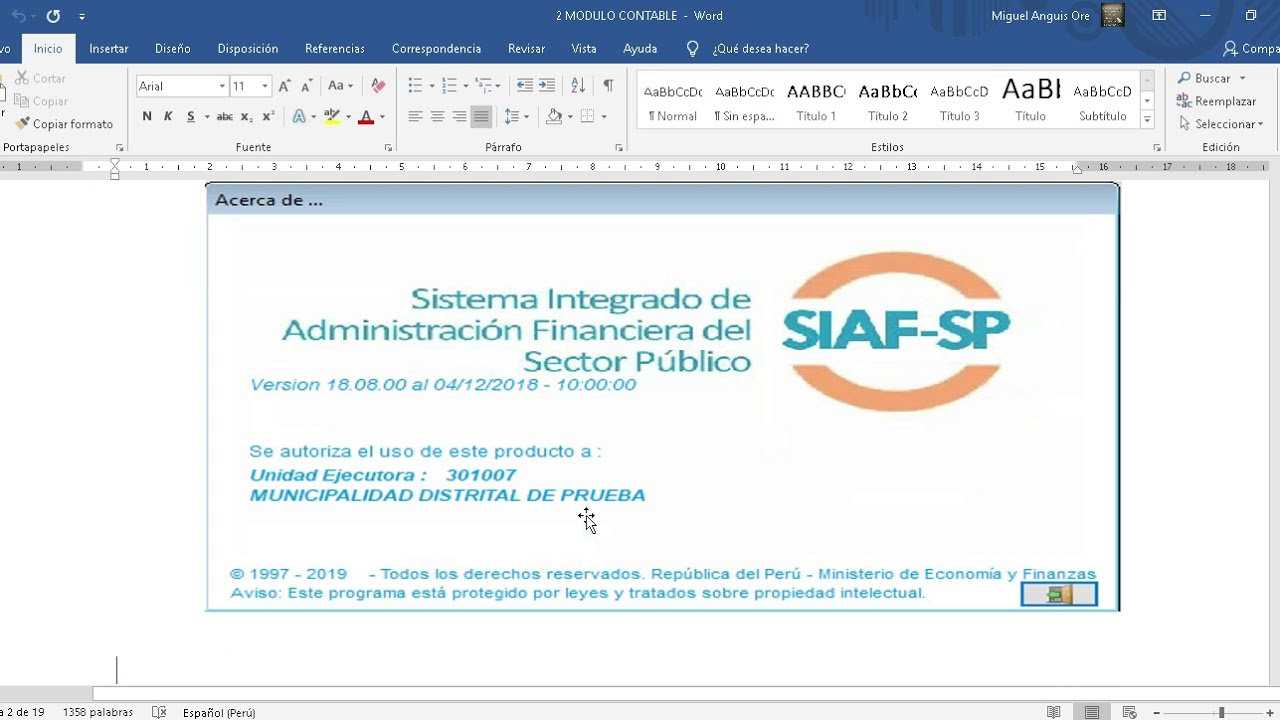Click the borders icon
Image resolution: width=1280 pixels, height=720 pixels.
pyautogui.click(x=588, y=117)
